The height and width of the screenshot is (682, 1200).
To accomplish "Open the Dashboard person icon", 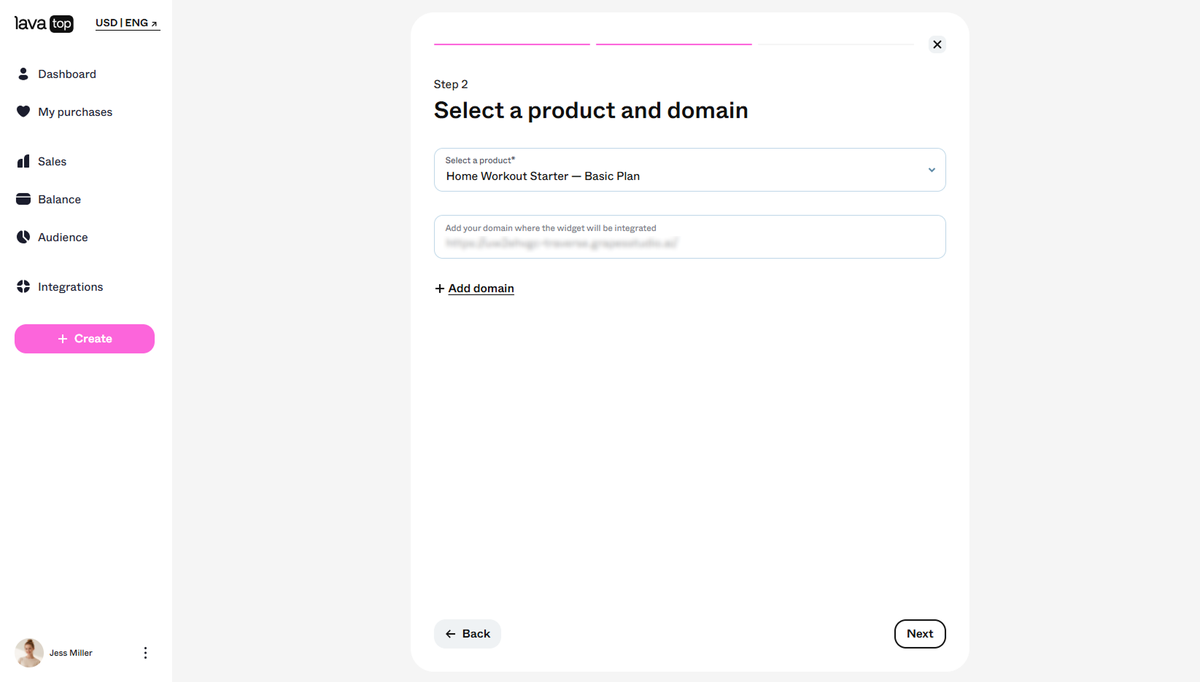I will (x=24, y=74).
